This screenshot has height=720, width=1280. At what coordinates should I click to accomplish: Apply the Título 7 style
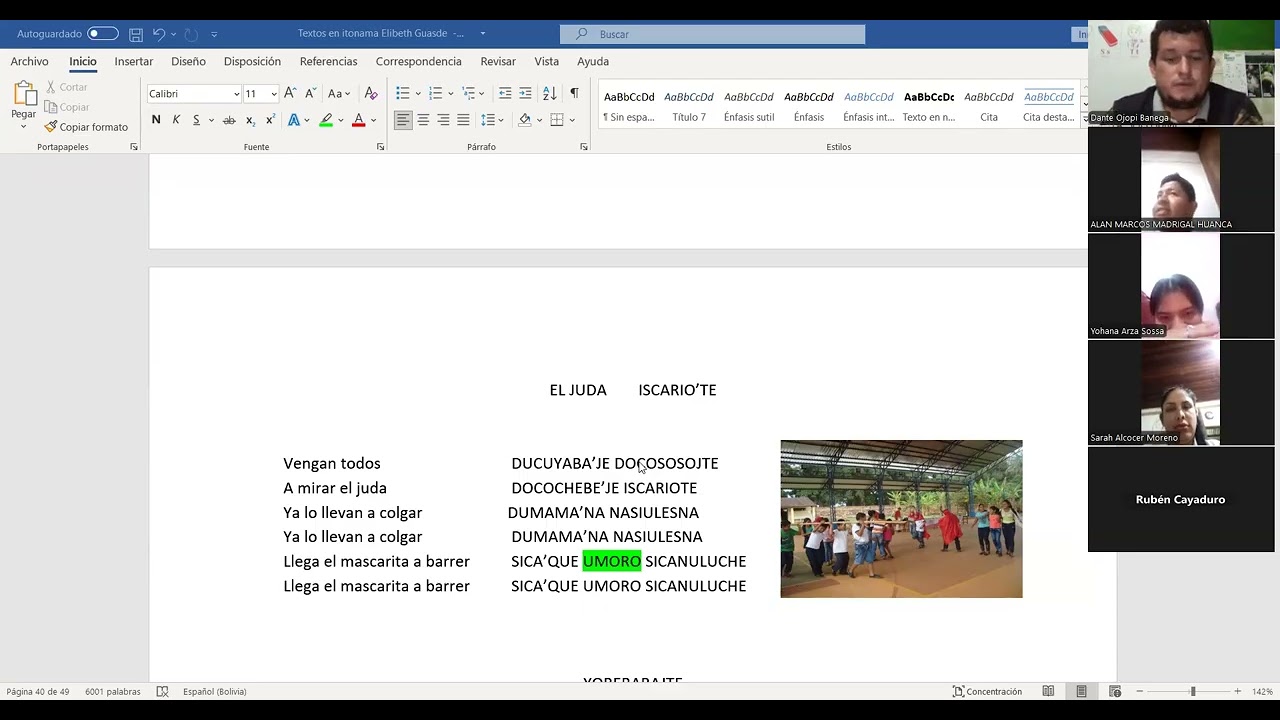[689, 106]
